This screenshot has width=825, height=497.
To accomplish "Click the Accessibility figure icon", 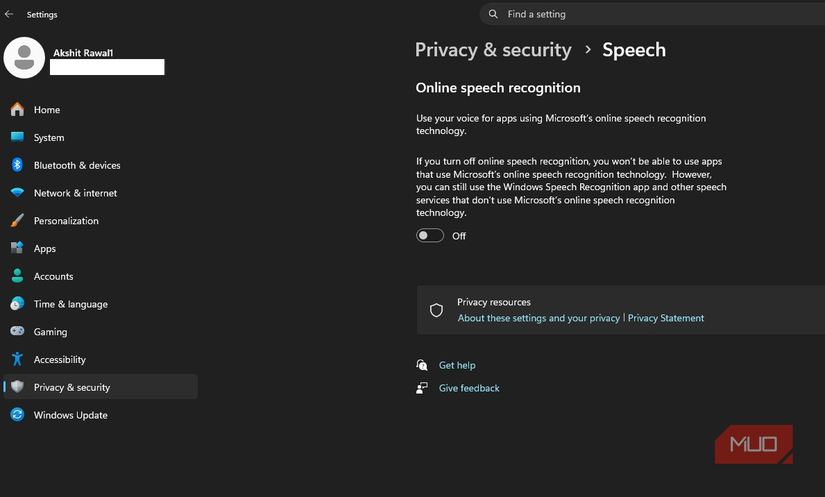I will pyautogui.click(x=17, y=359).
